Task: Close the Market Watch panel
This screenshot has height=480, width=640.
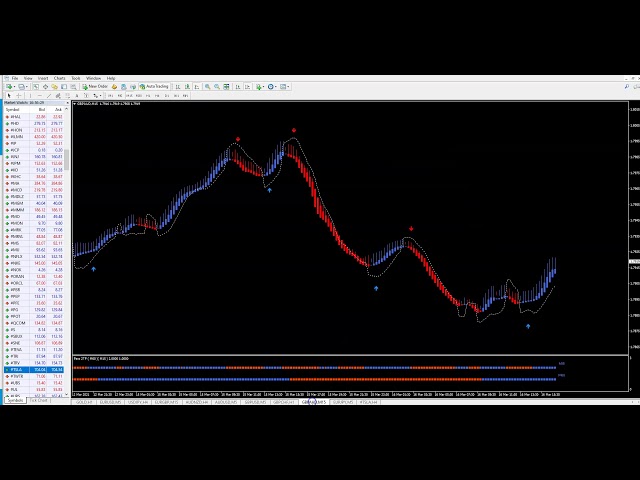Action: tap(67, 102)
